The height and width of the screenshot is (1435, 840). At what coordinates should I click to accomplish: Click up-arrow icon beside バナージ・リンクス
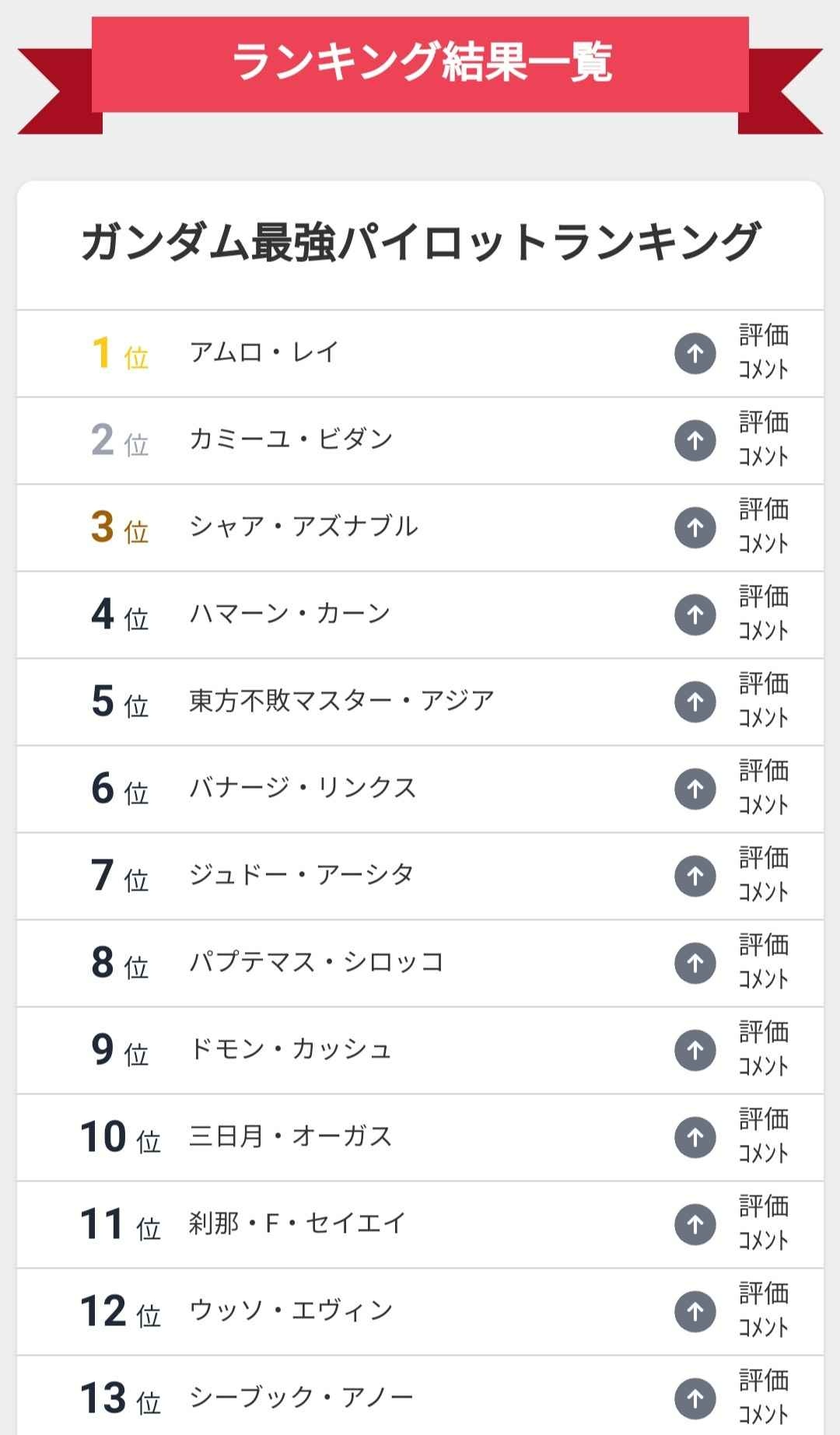[x=695, y=789]
